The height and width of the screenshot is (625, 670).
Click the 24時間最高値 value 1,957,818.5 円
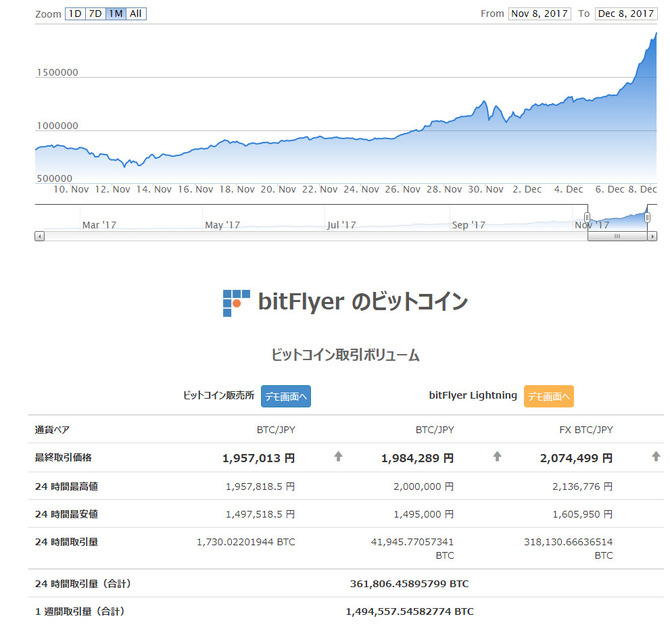click(x=260, y=486)
